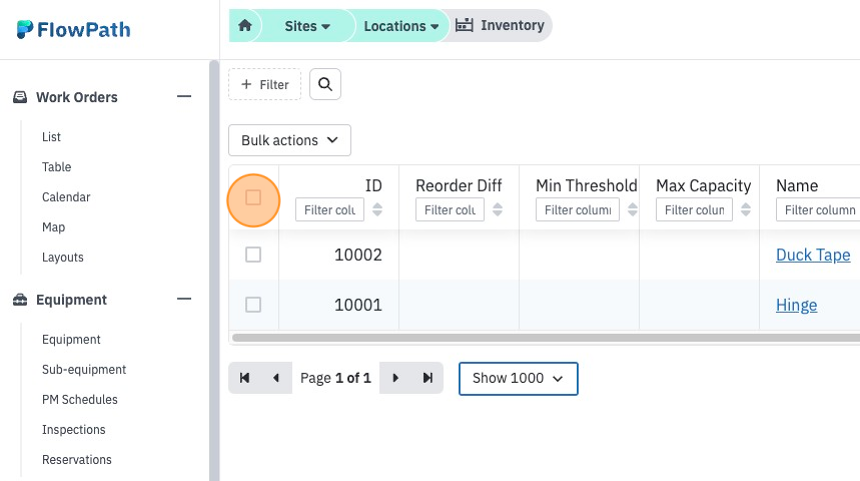The width and height of the screenshot is (860, 481).
Task: Check the row 10002 checkbox
Action: coord(253,254)
